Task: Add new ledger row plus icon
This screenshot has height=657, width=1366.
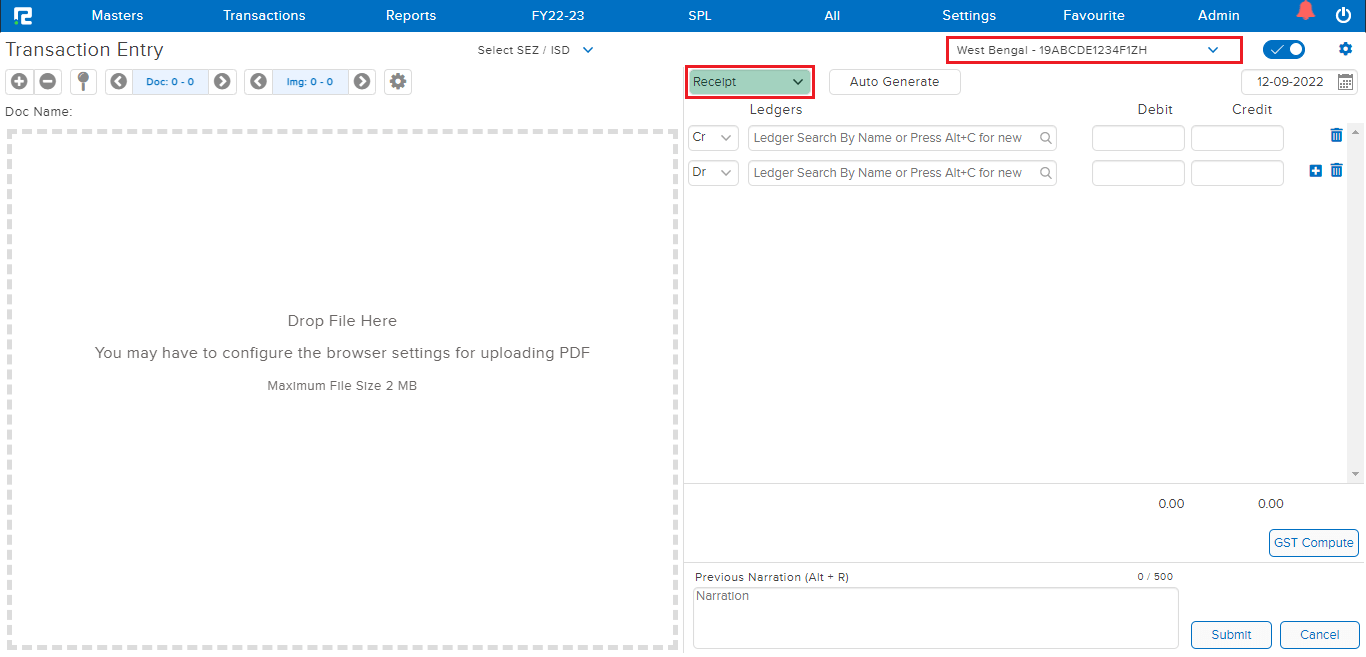Action: [x=1315, y=171]
